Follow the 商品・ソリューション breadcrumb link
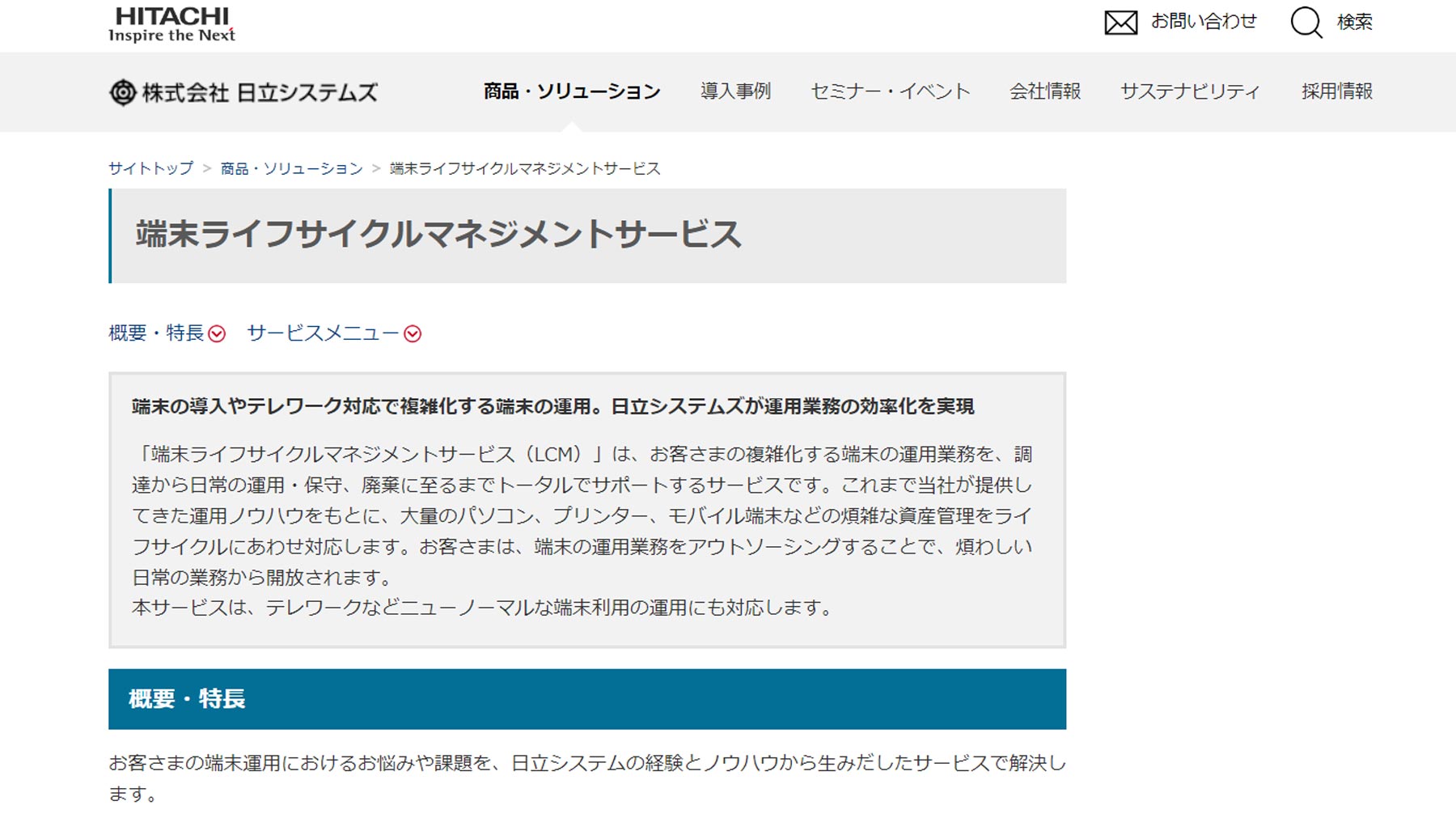Screen dimensions: 1456x818 click(x=291, y=168)
